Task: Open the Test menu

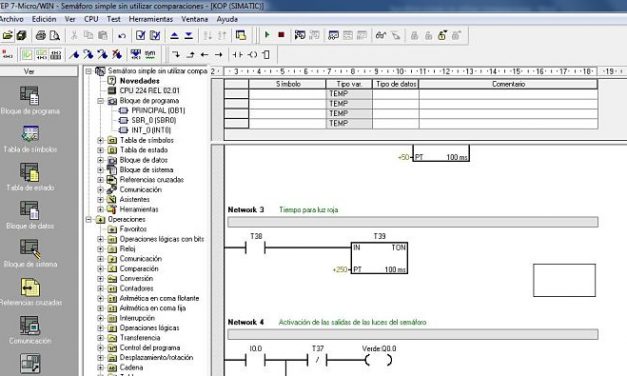Action: 114,19
